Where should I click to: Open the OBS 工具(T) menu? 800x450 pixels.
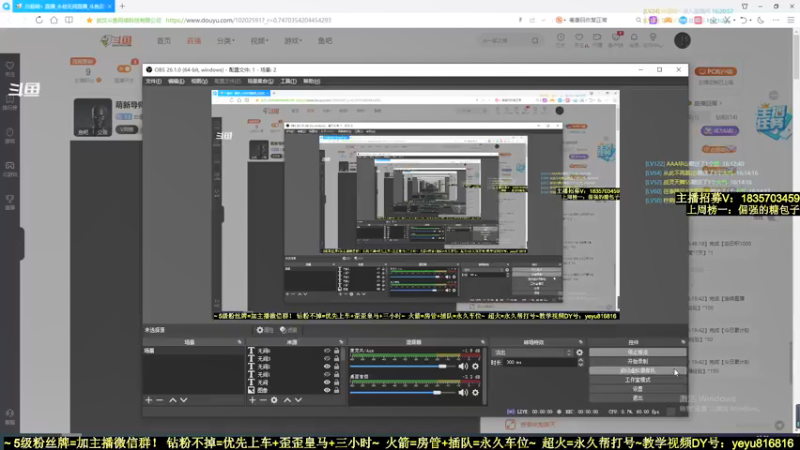(288, 81)
